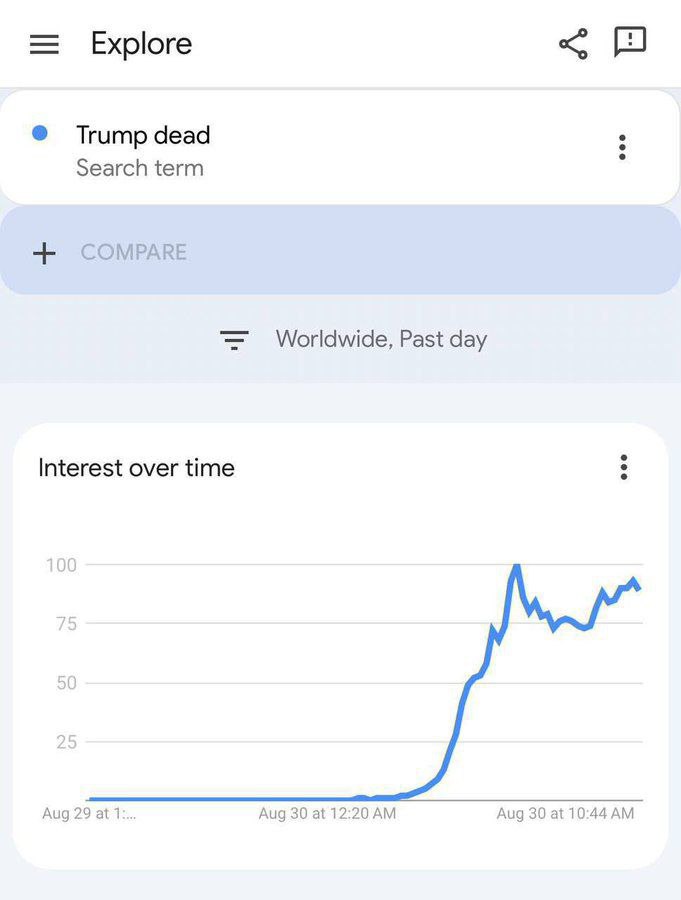Open the 'Trump dead' search term options menu
The width and height of the screenshot is (681, 900).
point(622,148)
